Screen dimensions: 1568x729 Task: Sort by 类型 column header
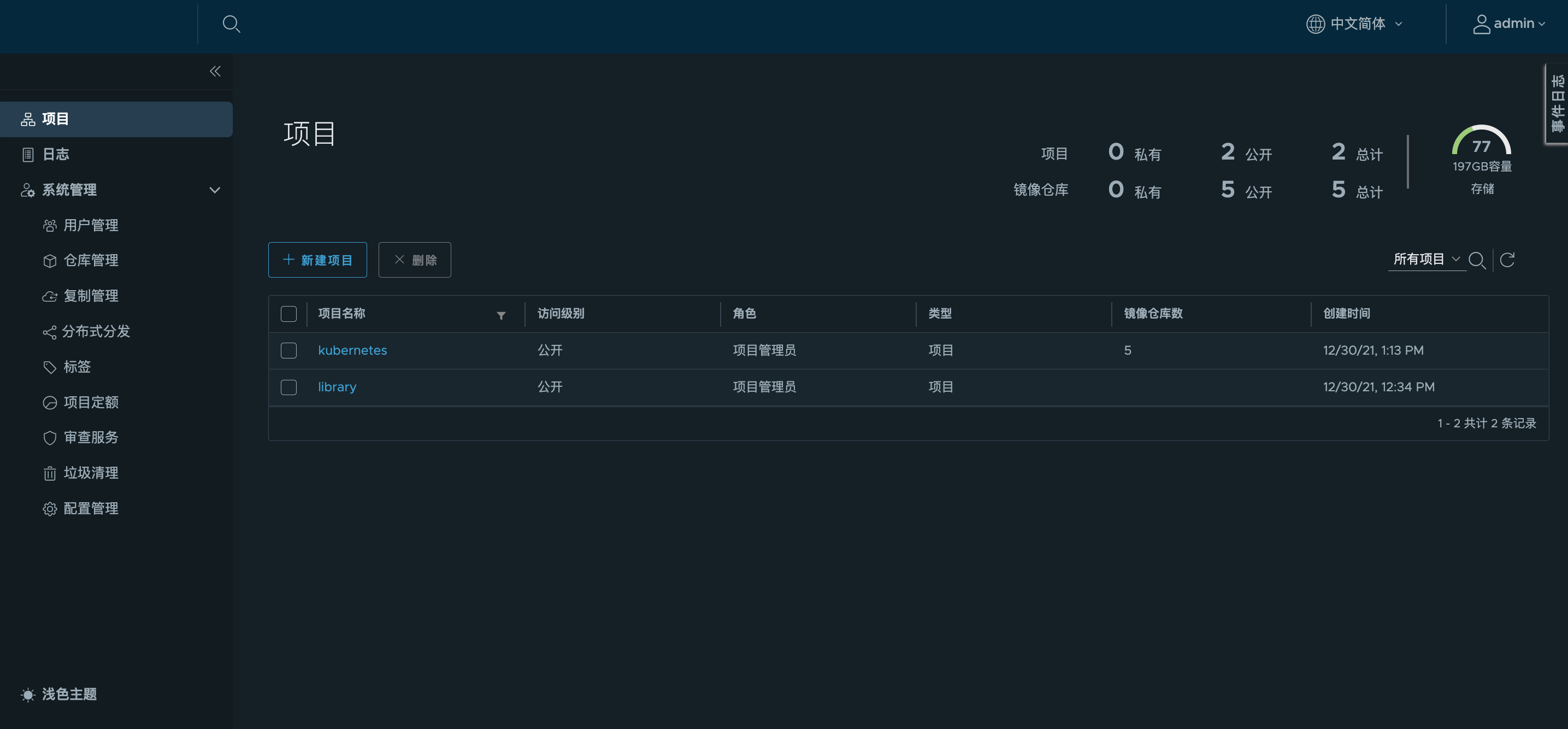pos(940,314)
